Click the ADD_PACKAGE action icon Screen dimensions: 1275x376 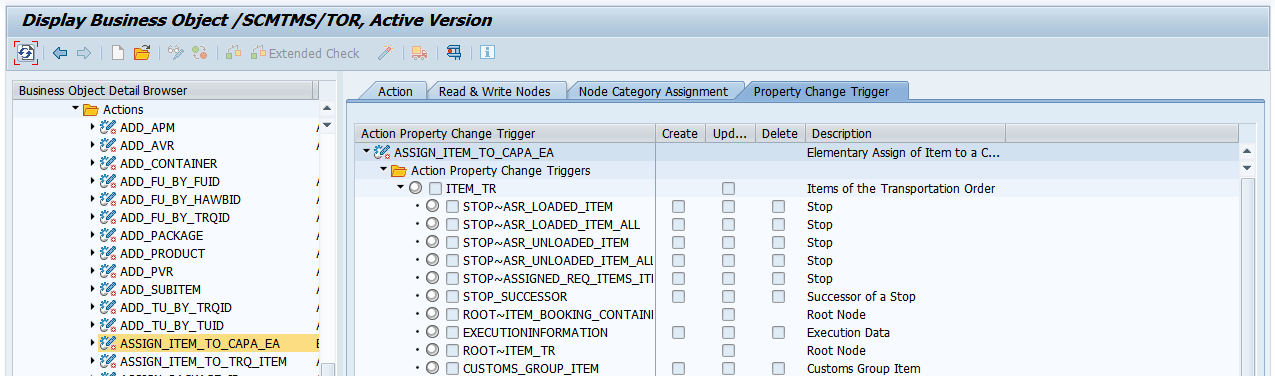(109, 236)
